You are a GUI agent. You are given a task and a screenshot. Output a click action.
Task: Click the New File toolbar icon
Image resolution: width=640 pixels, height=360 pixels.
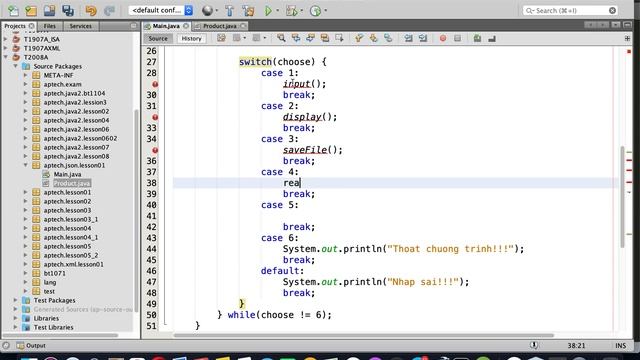pos(13,11)
